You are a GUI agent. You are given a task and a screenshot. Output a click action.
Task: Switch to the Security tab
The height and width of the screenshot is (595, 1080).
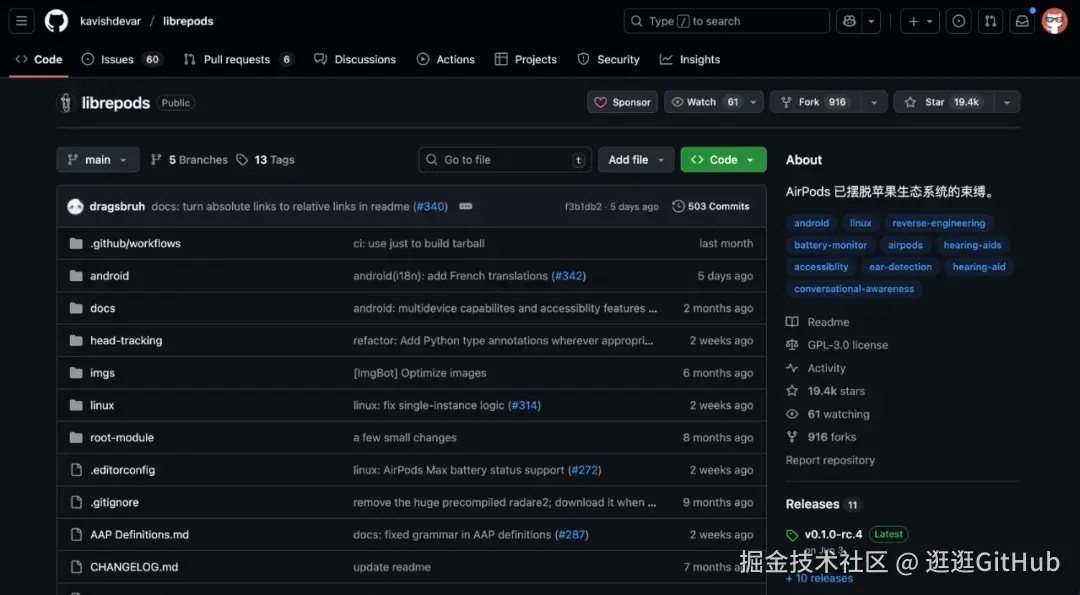pyautogui.click(x=609, y=59)
